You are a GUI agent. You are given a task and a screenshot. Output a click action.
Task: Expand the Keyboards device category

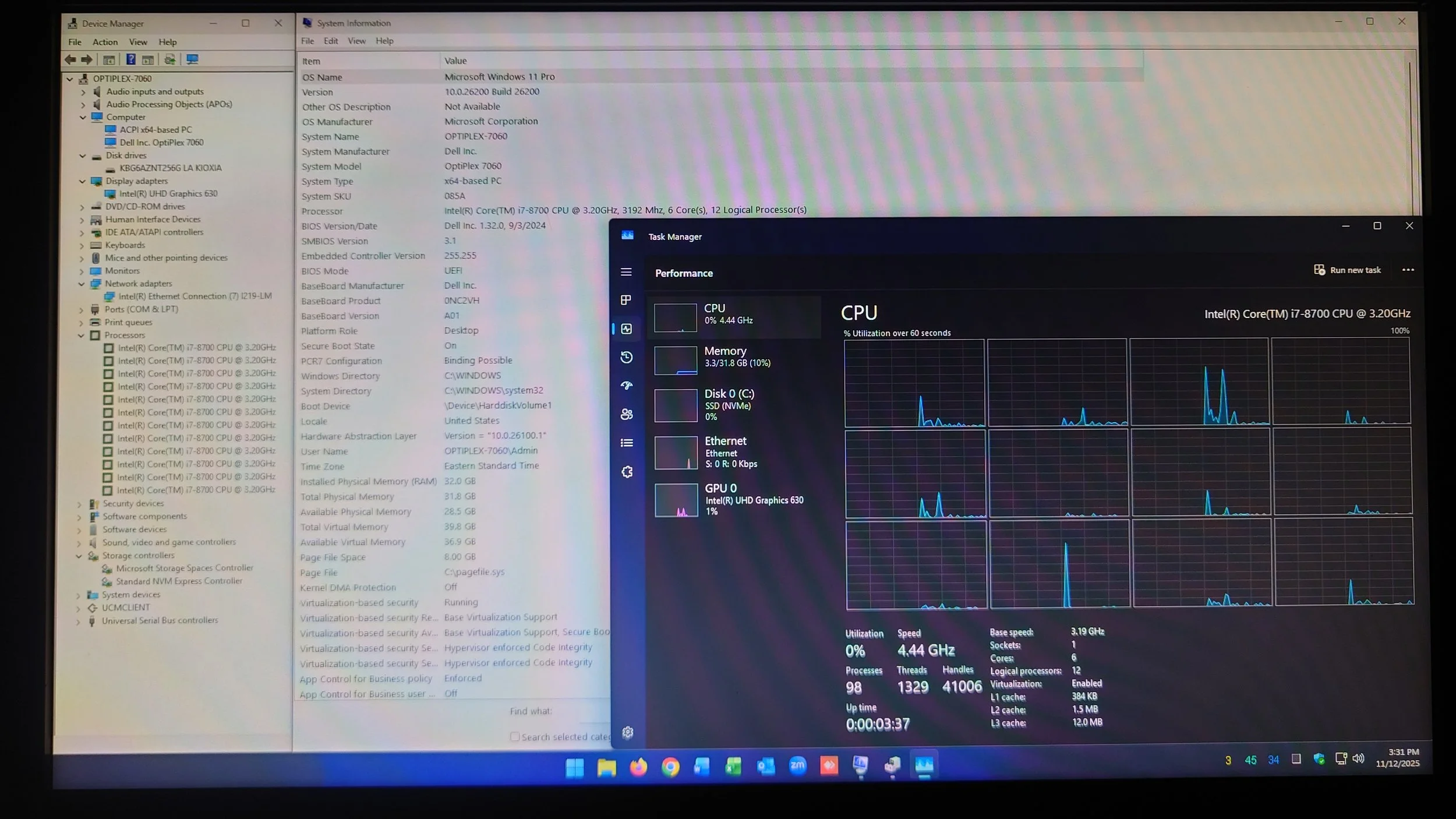click(82, 245)
